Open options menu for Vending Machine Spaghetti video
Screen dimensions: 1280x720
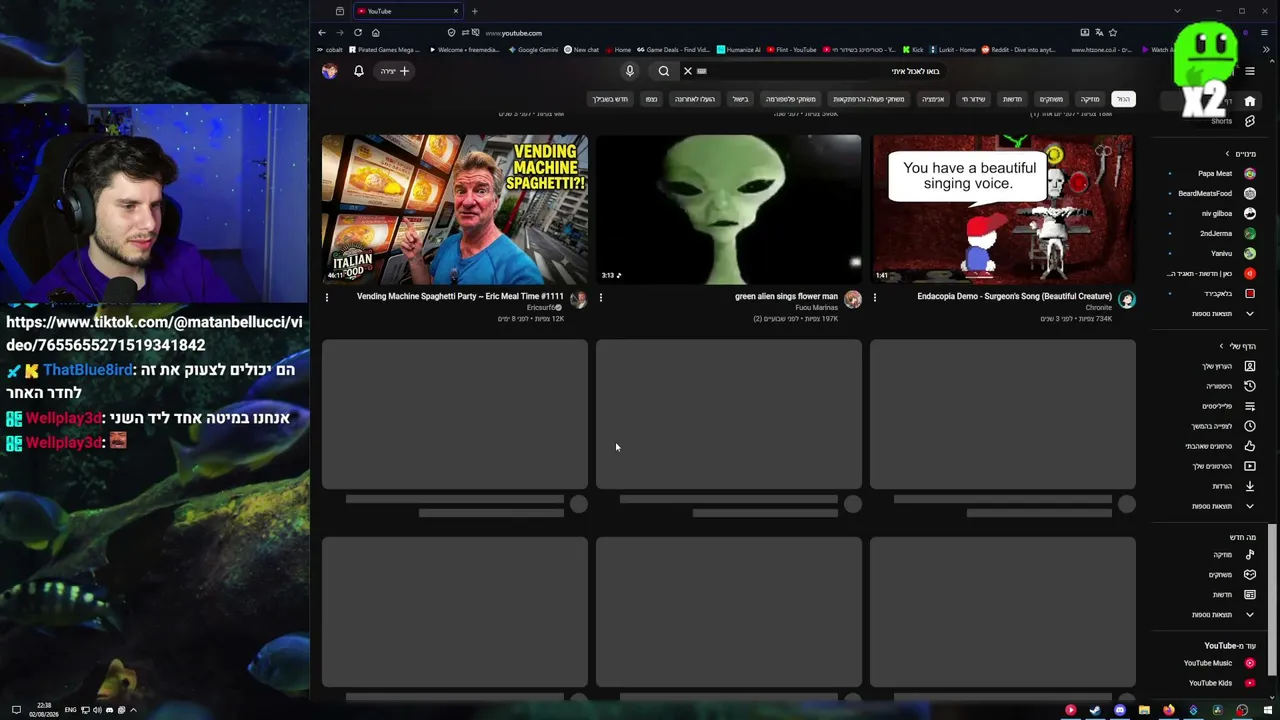(x=326, y=297)
